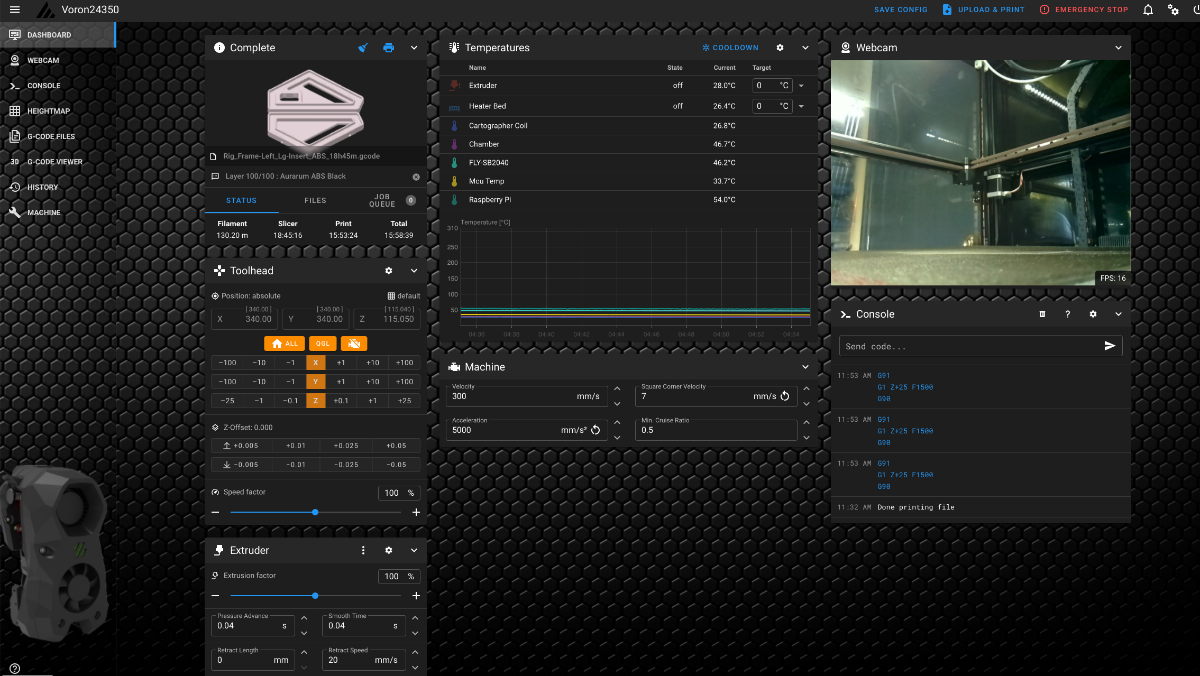Viewport: 1200px width, 676px height.
Task: Collapse the Machine panel
Action: 805,367
